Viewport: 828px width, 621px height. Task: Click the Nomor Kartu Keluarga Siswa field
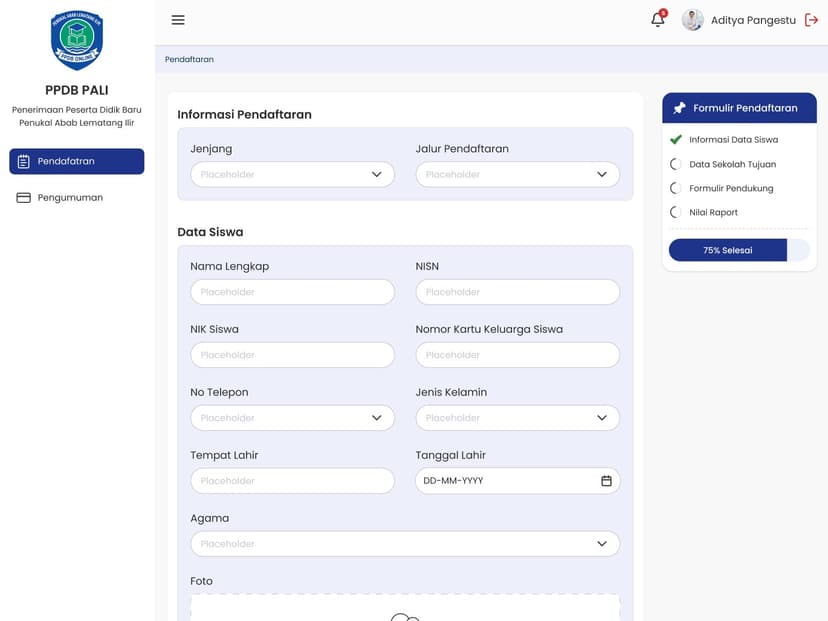coord(518,355)
